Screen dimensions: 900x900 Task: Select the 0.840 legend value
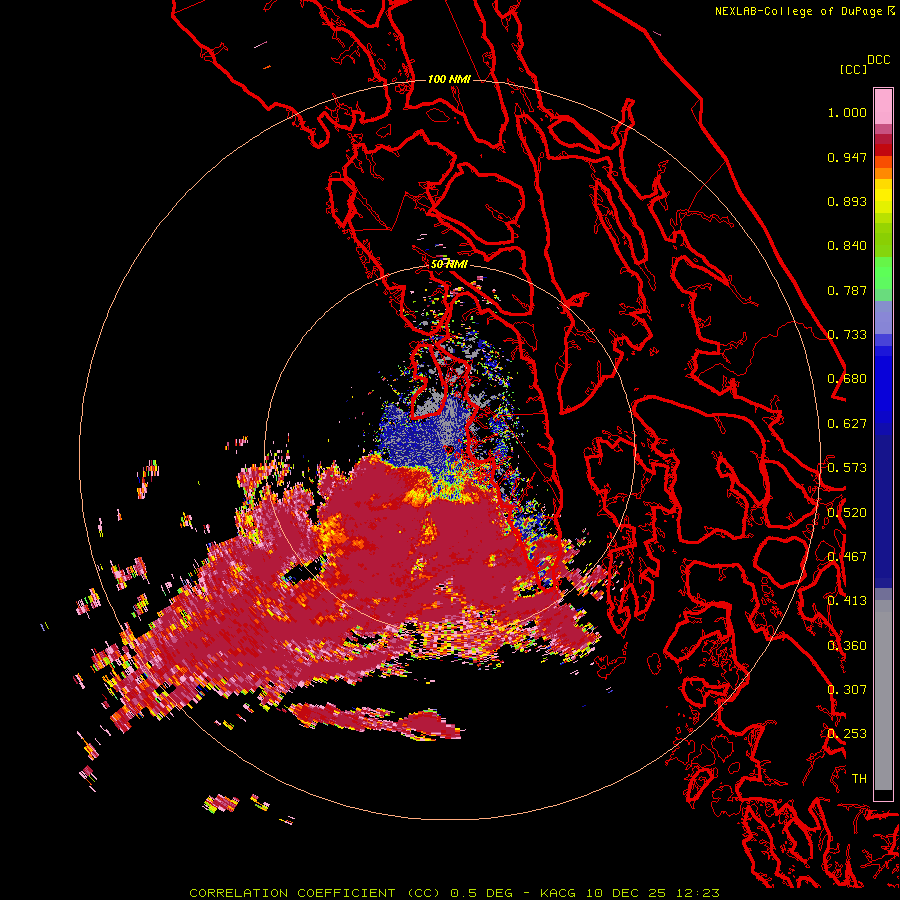point(847,246)
